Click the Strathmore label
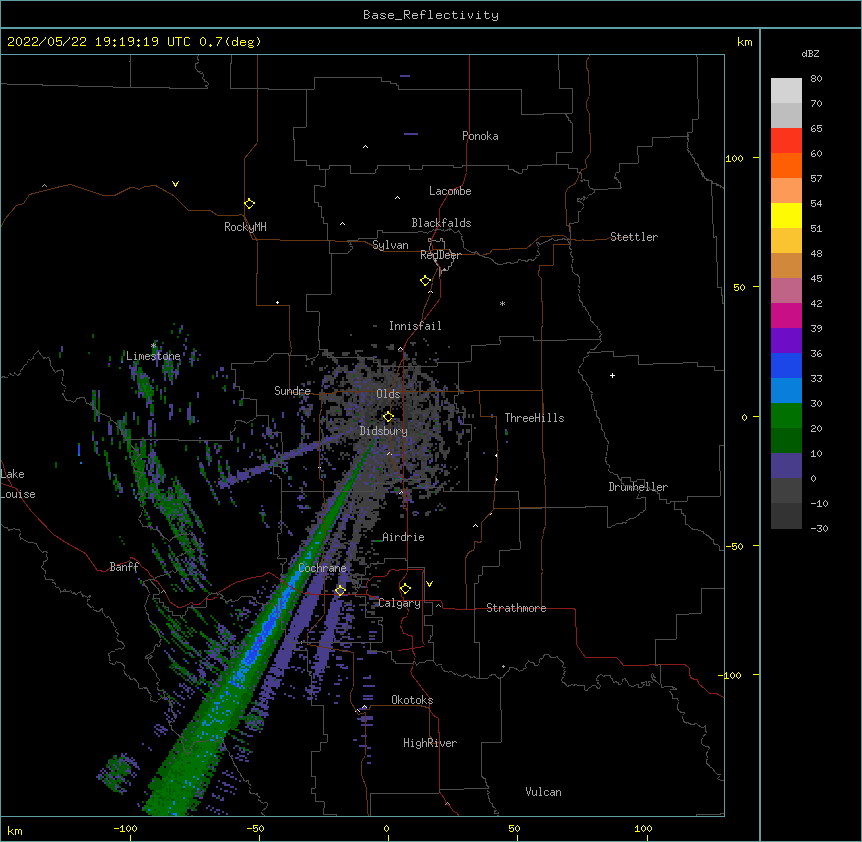862x842 pixels. click(x=516, y=608)
